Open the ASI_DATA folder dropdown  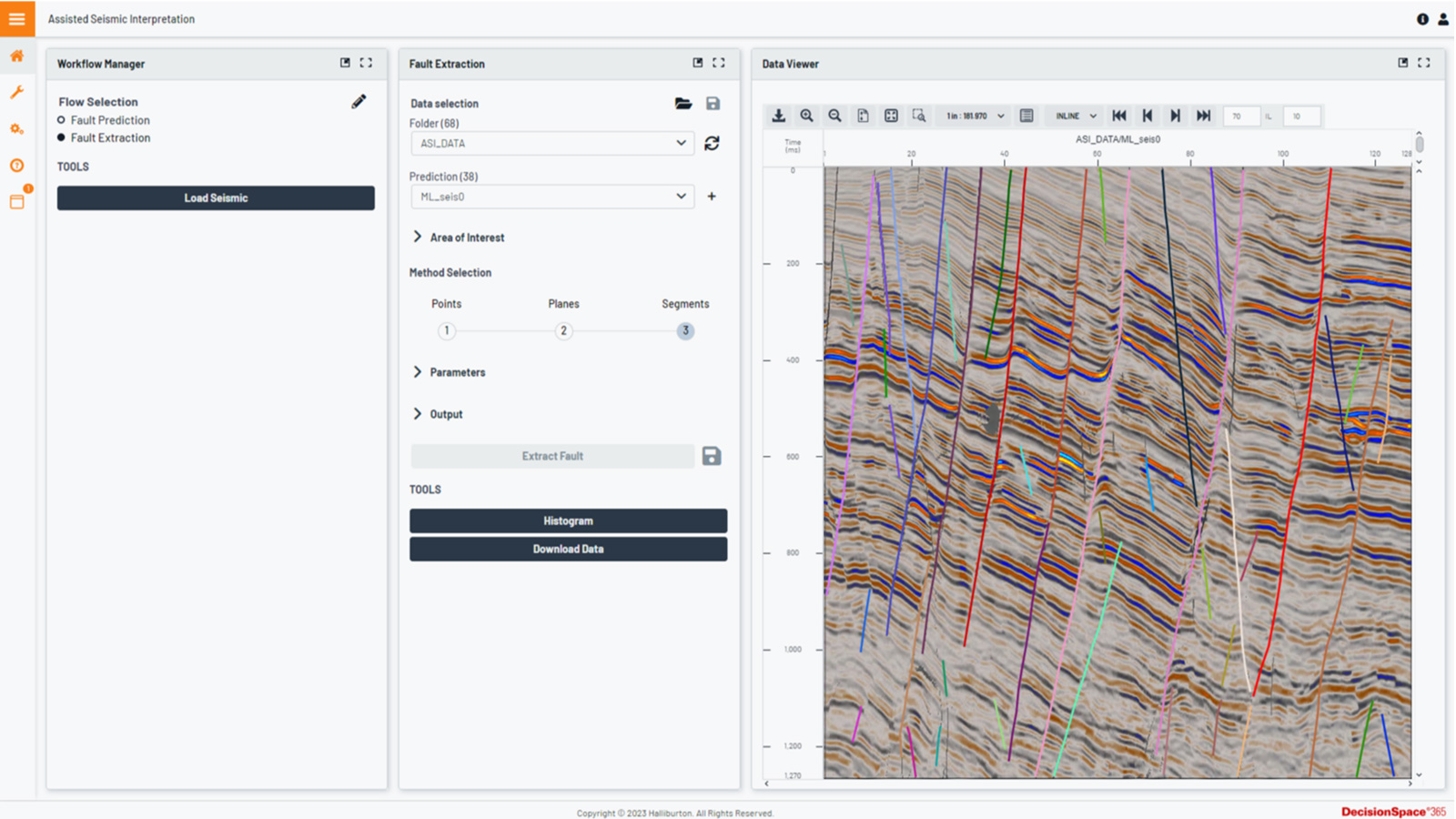(552, 143)
